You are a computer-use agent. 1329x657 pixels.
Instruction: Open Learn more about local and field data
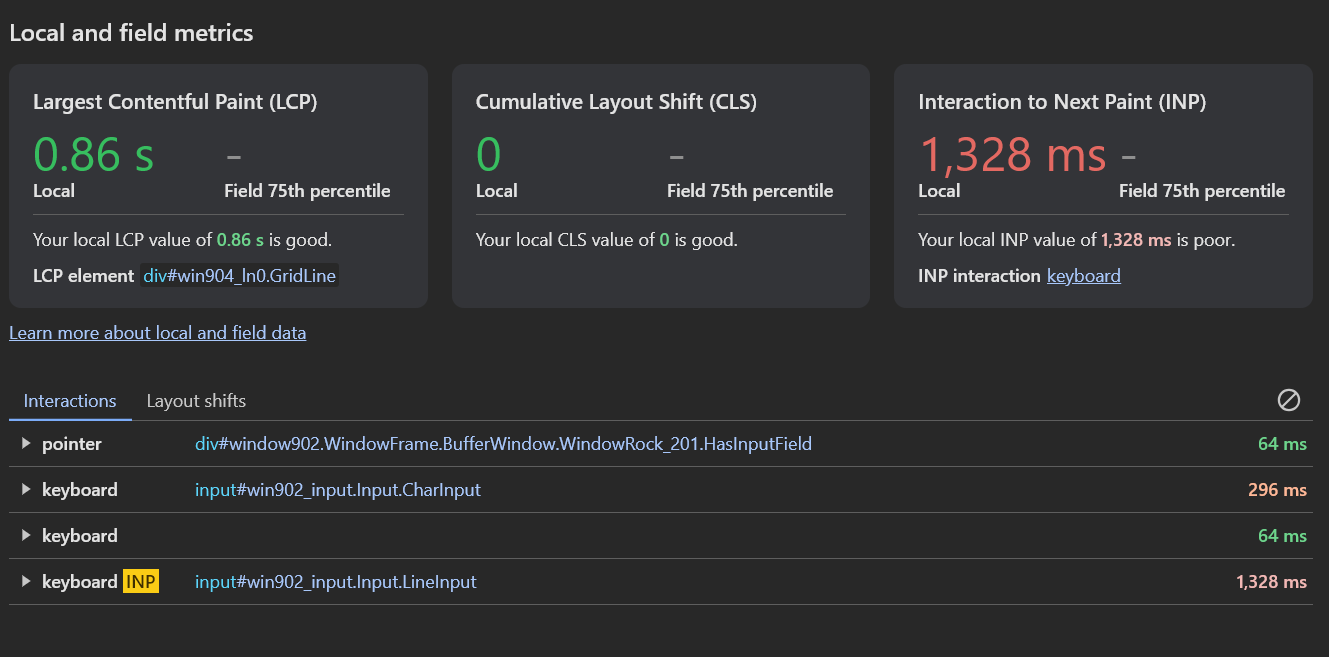coord(158,333)
